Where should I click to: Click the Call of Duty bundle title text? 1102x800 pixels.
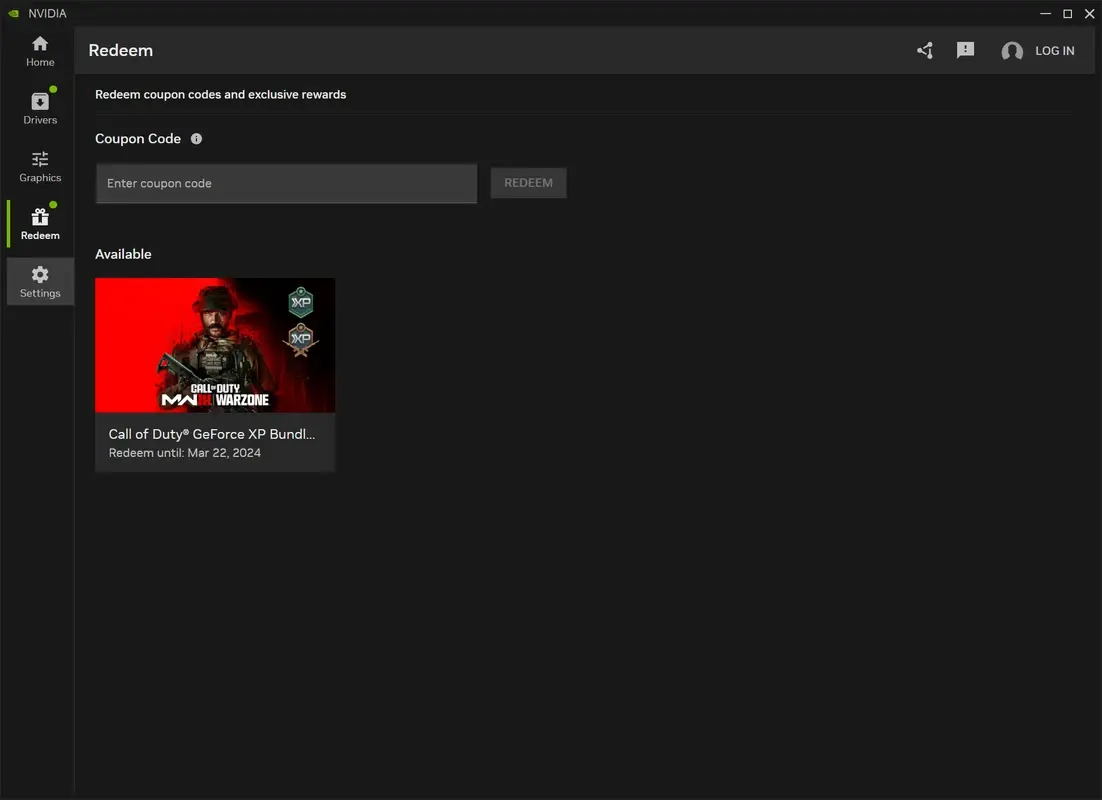click(x=212, y=433)
